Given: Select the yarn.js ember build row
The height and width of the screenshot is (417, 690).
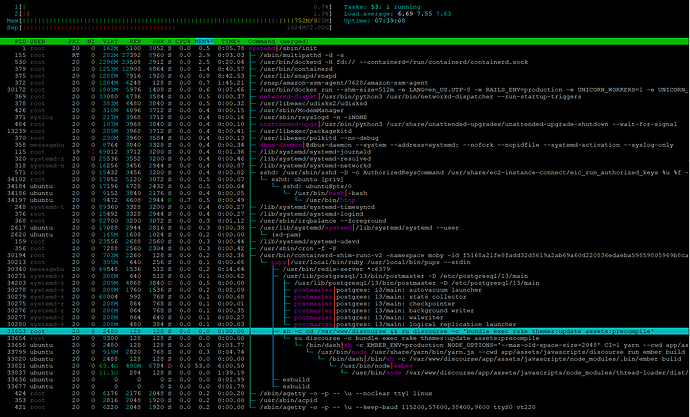Looking at the screenshot, I should click(x=345, y=352).
